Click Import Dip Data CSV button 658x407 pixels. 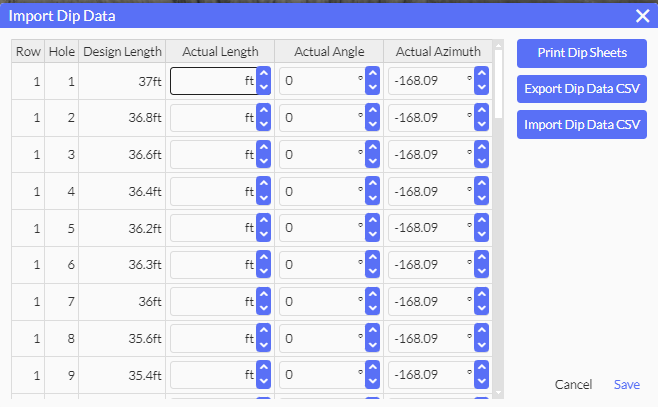click(x=582, y=125)
